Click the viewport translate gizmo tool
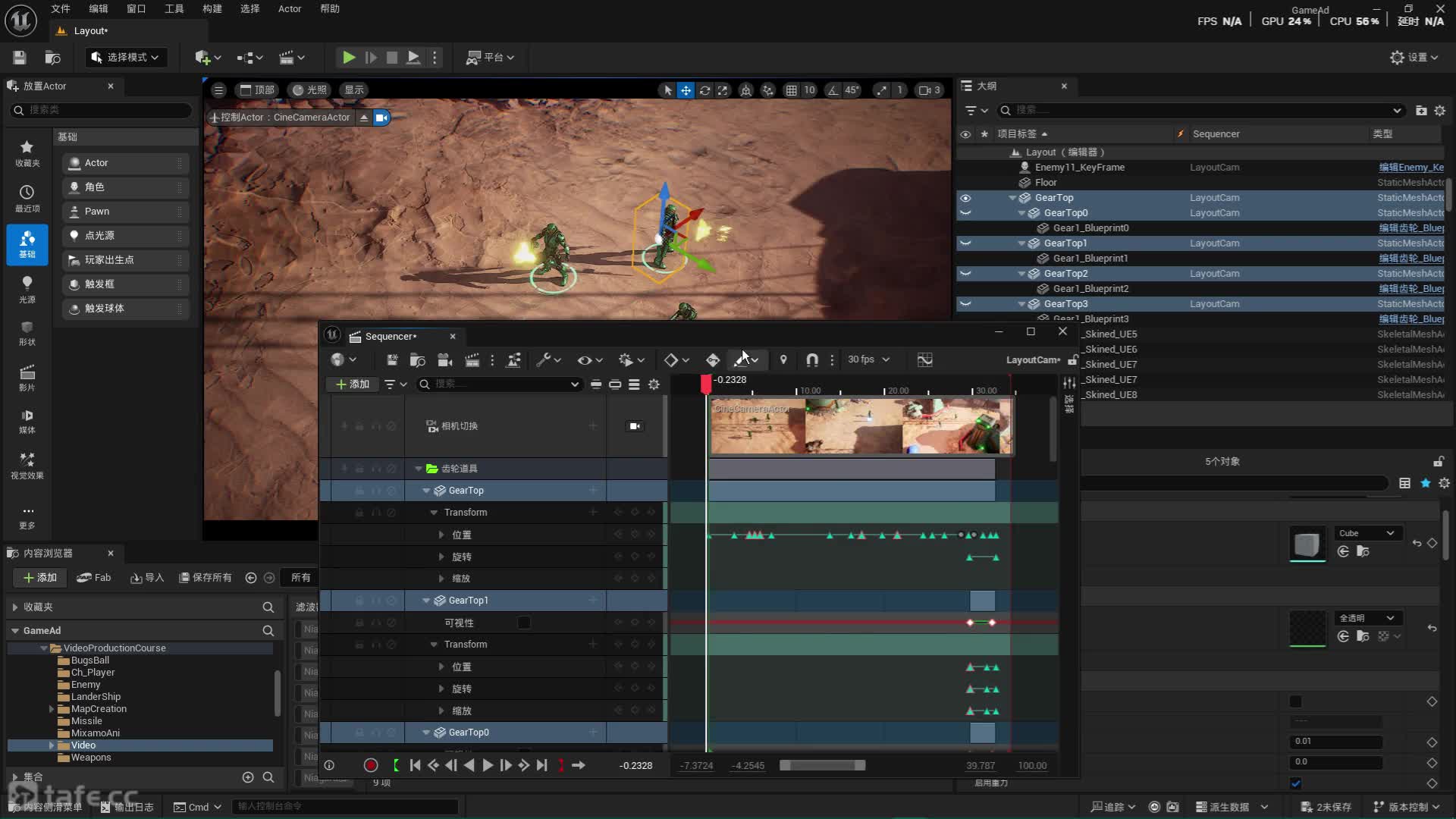Viewport: 1456px width, 819px height. 686,90
